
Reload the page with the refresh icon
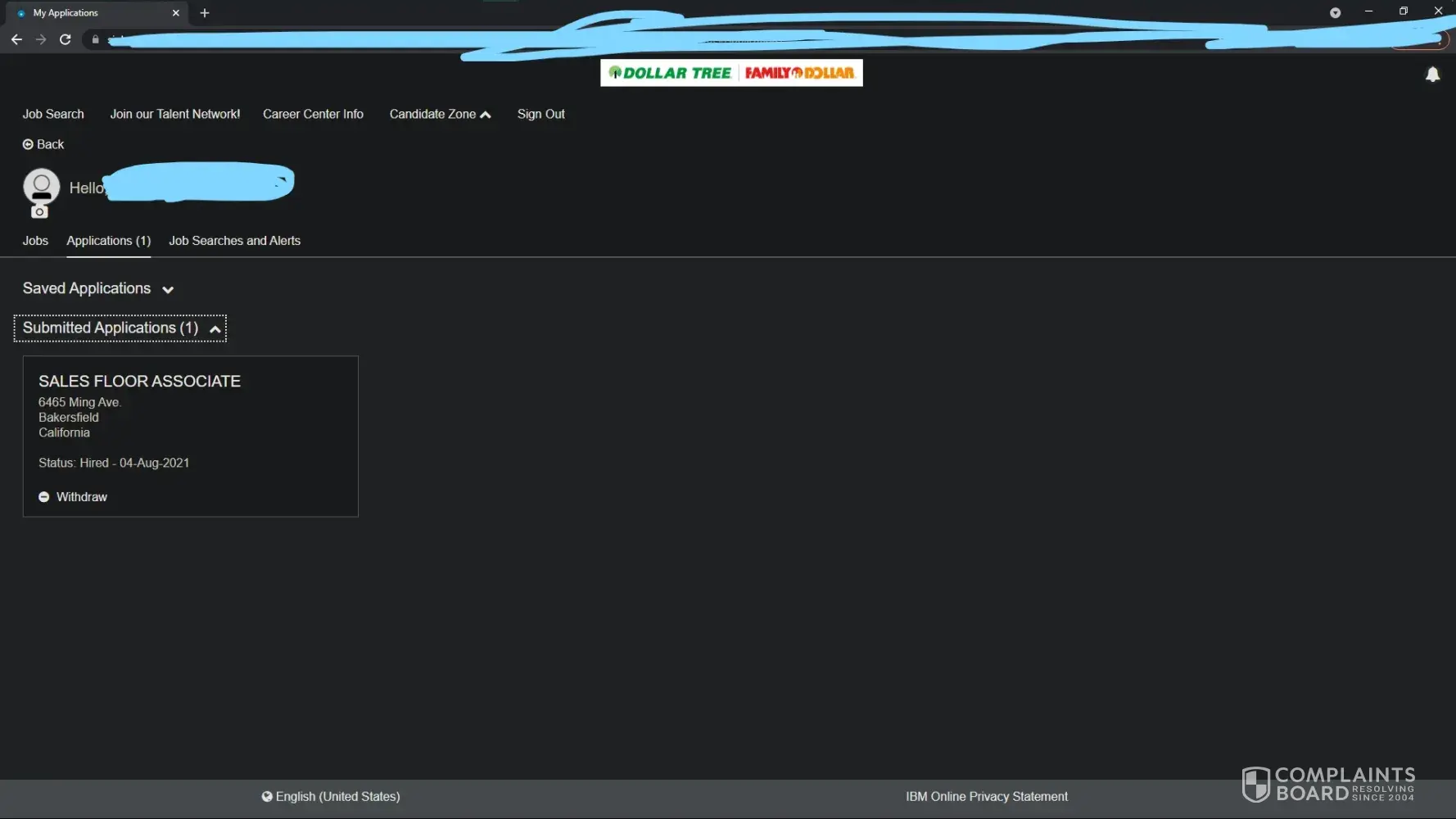coord(66,39)
